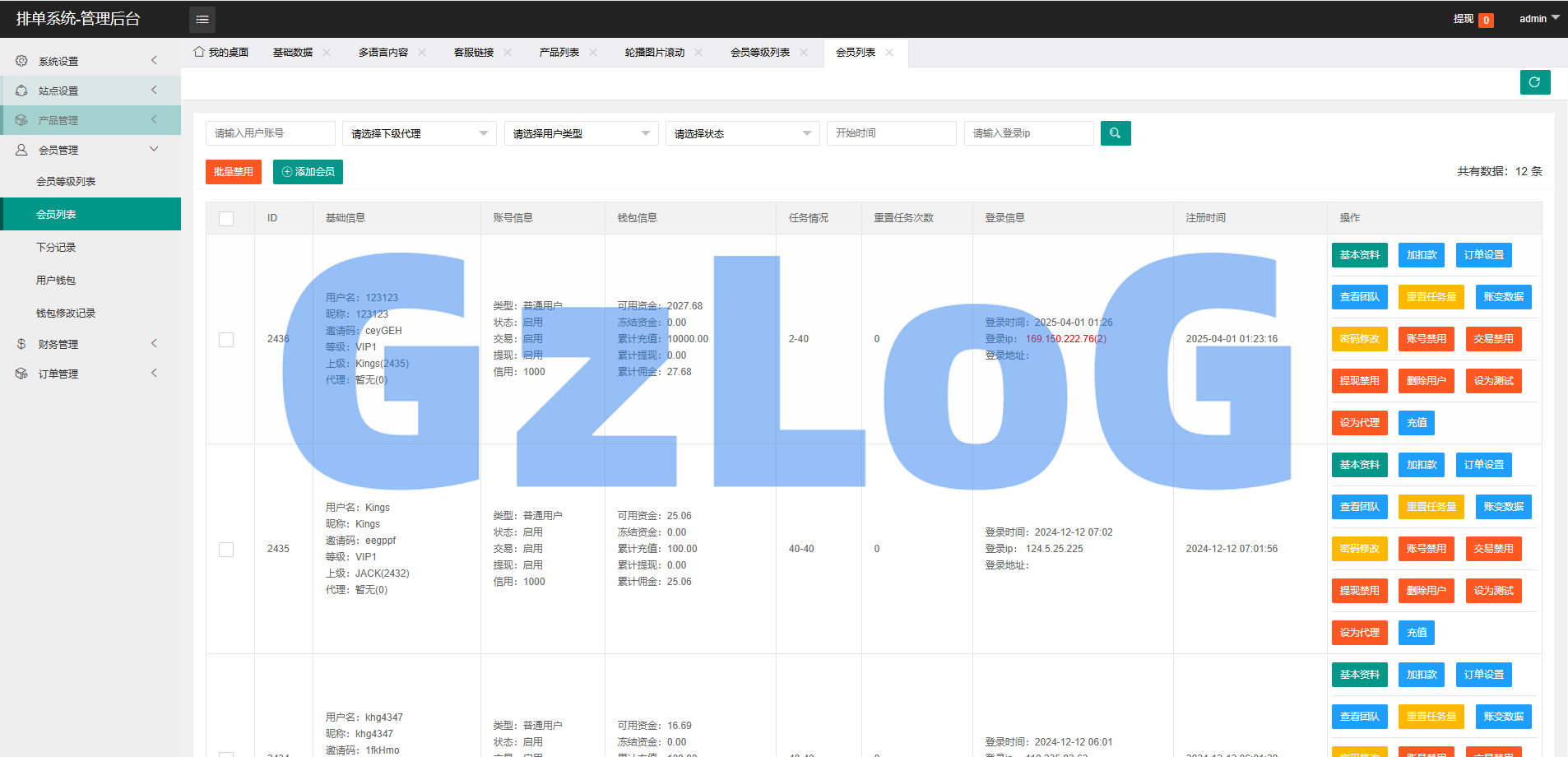
Task: Click the 请输入用户账号 input field
Action: tap(270, 133)
